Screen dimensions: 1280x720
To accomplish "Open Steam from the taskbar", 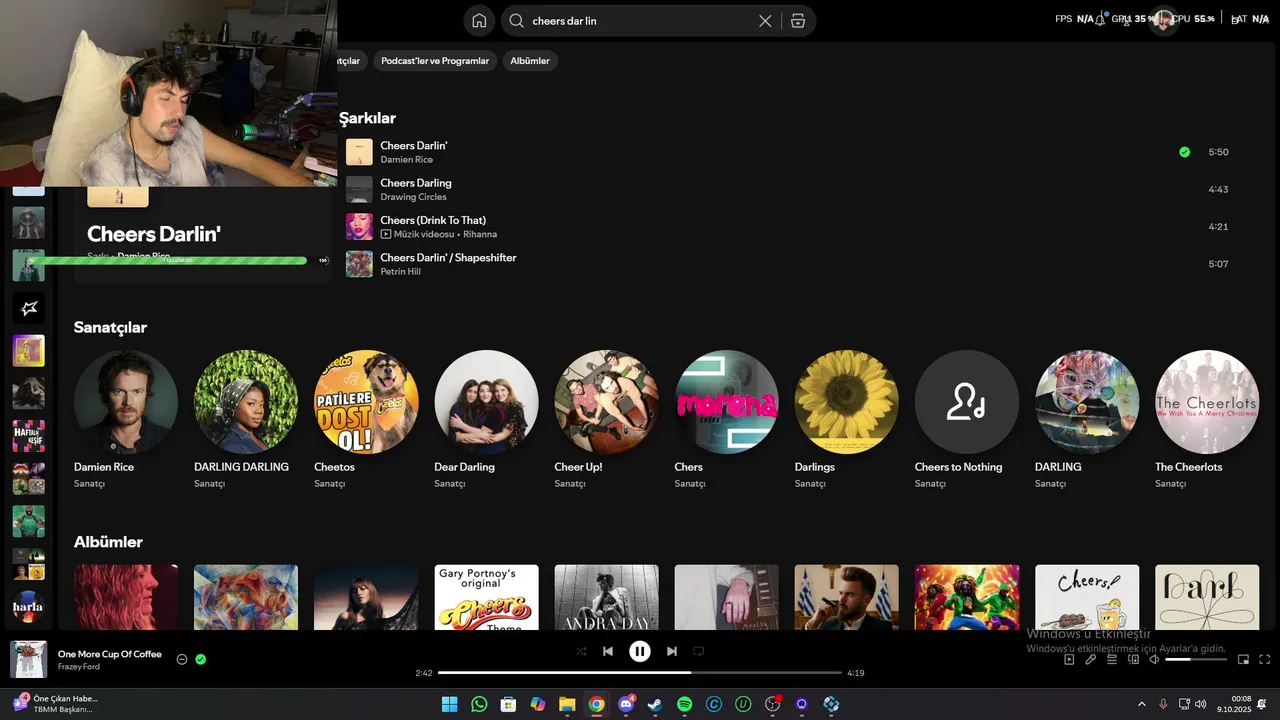I will pos(655,704).
